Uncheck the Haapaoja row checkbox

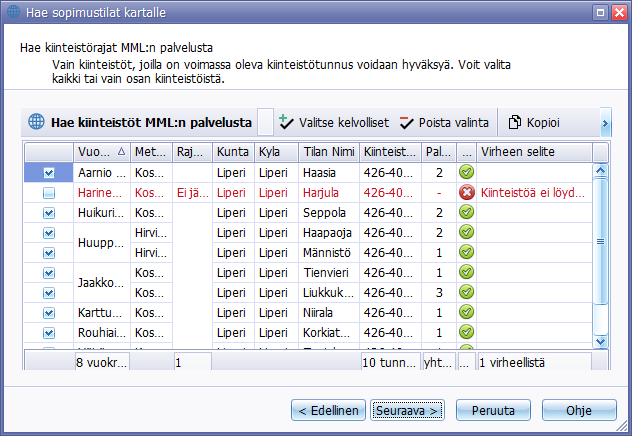click(x=49, y=233)
